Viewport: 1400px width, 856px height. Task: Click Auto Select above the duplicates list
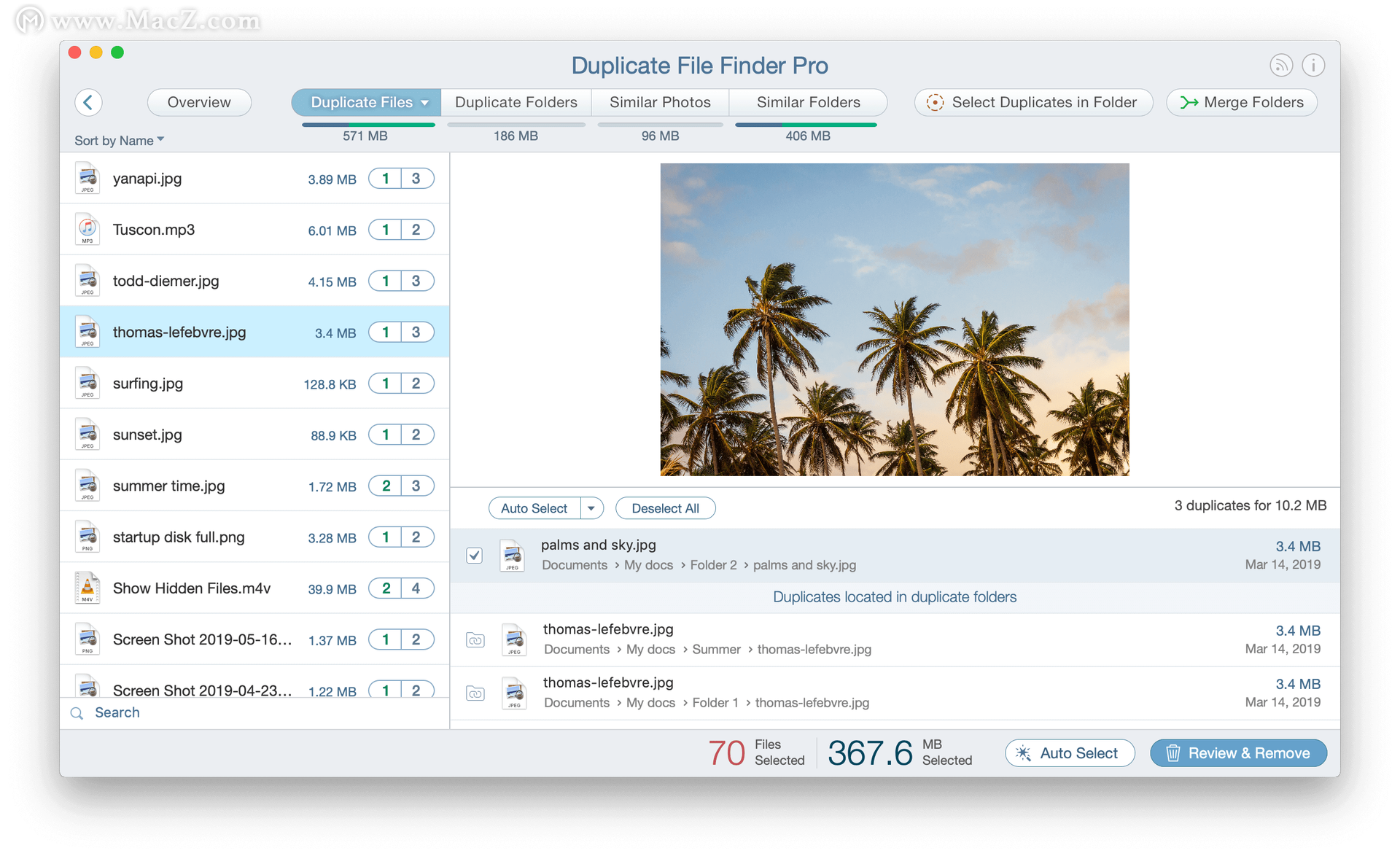[x=534, y=508]
